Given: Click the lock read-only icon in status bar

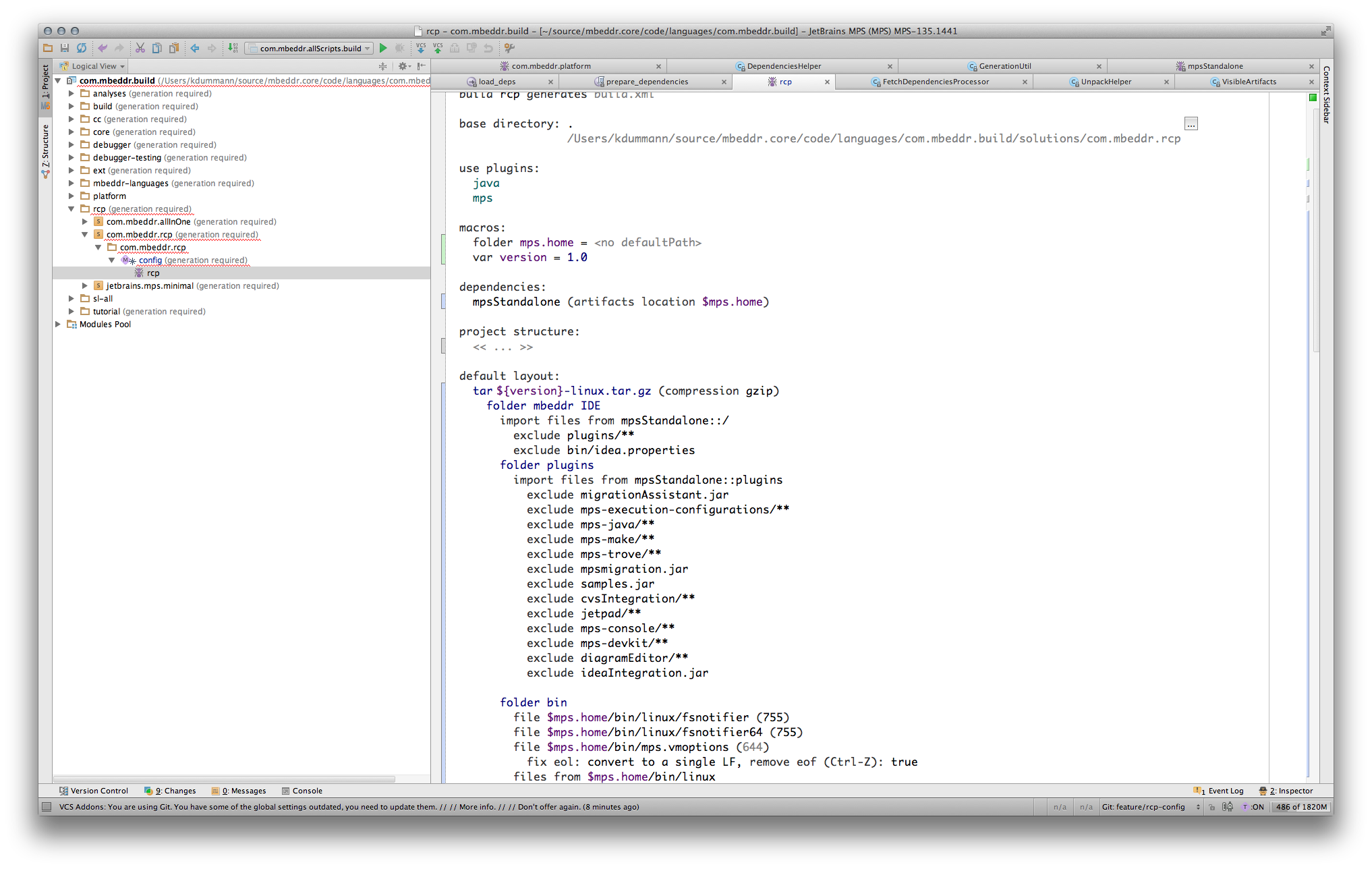Looking at the screenshot, I should coord(1212,807).
